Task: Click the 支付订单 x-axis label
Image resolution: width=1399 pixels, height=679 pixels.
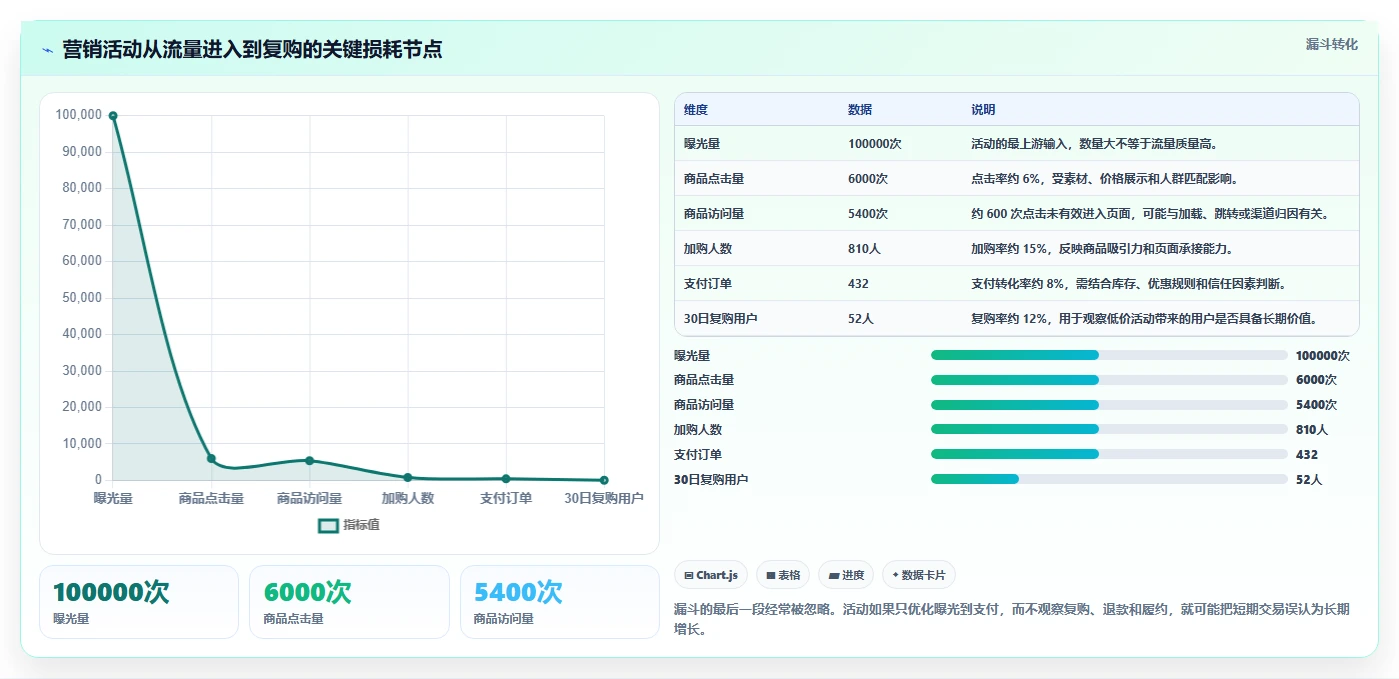Action: click(506, 498)
